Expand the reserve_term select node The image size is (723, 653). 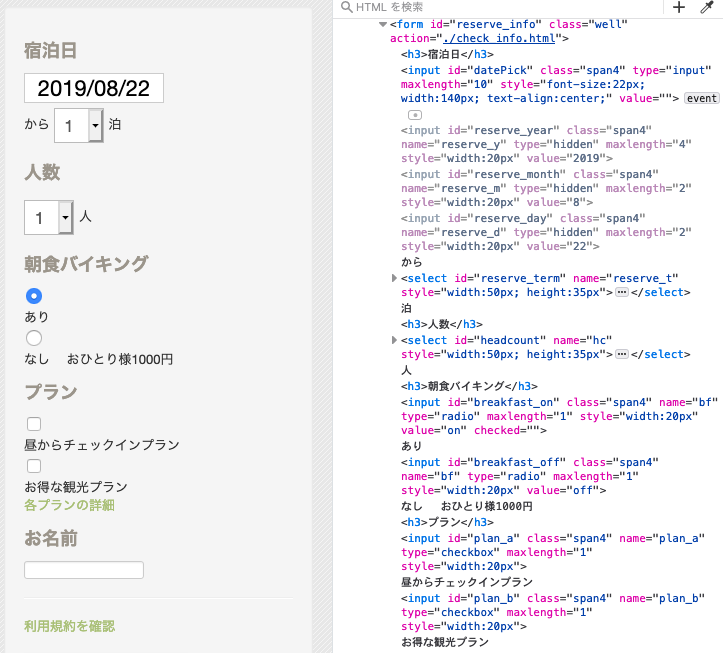pyautogui.click(x=394, y=278)
